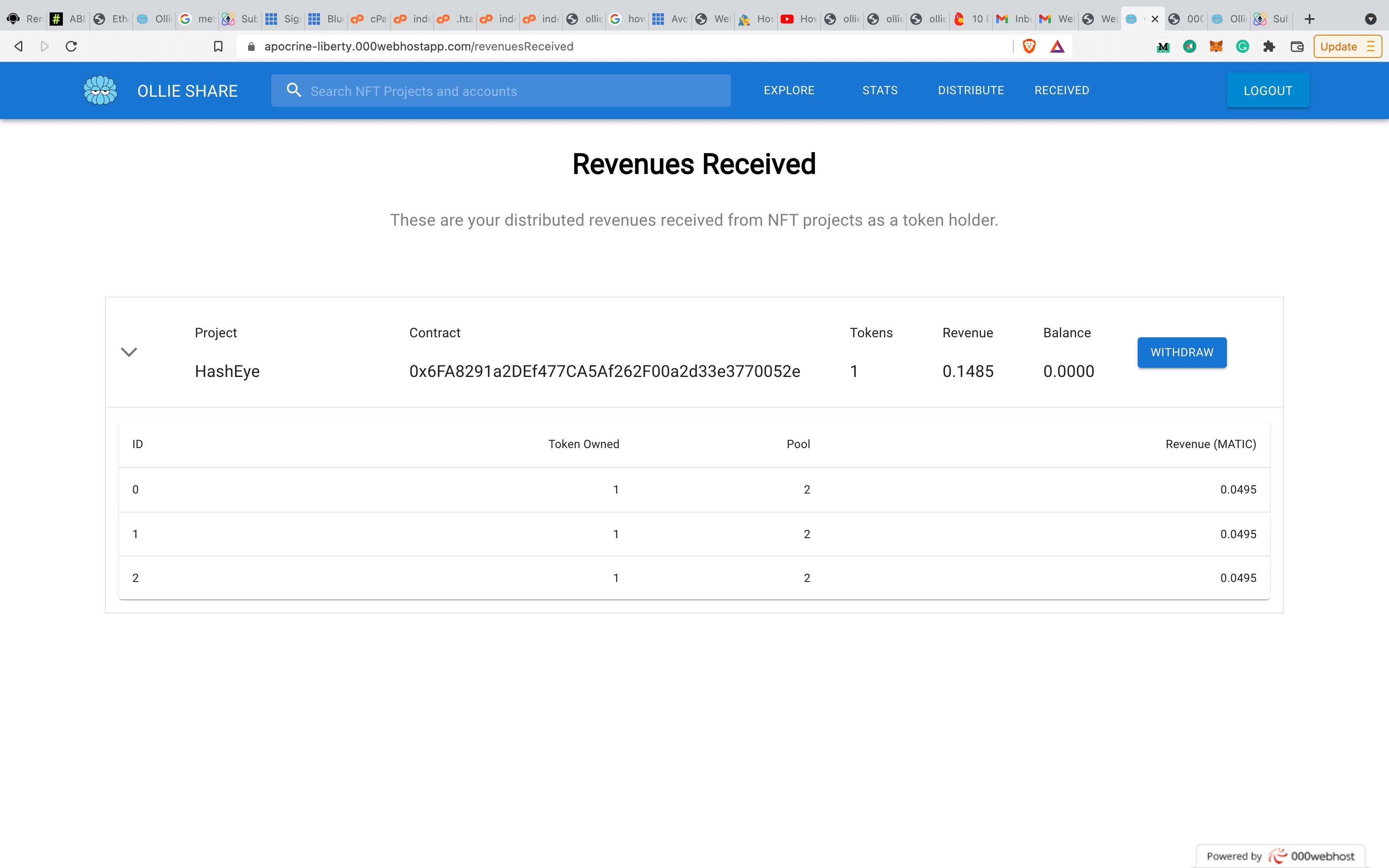Viewport: 1389px width, 868px height.
Task: Click the Balance value 0.0000
Action: pyautogui.click(x=1068, y=372)
